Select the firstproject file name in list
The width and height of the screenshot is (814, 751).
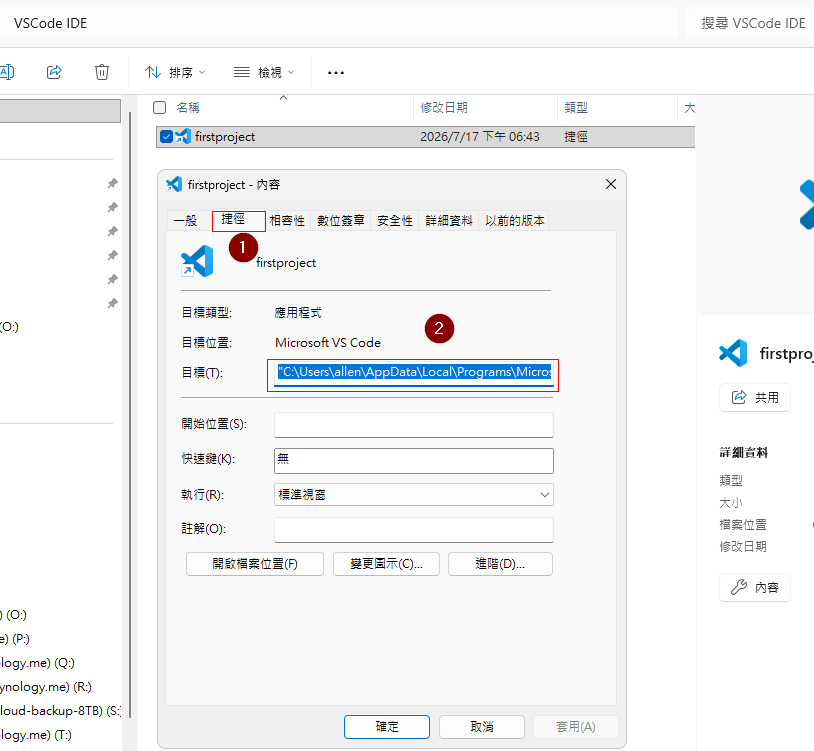coord(225,136)
